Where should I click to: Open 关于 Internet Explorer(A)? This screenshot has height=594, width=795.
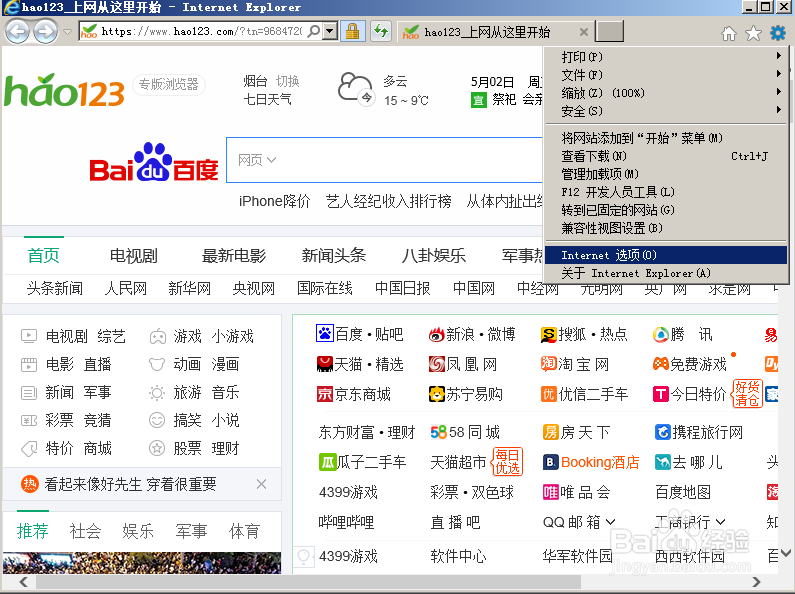coord(666,273)
